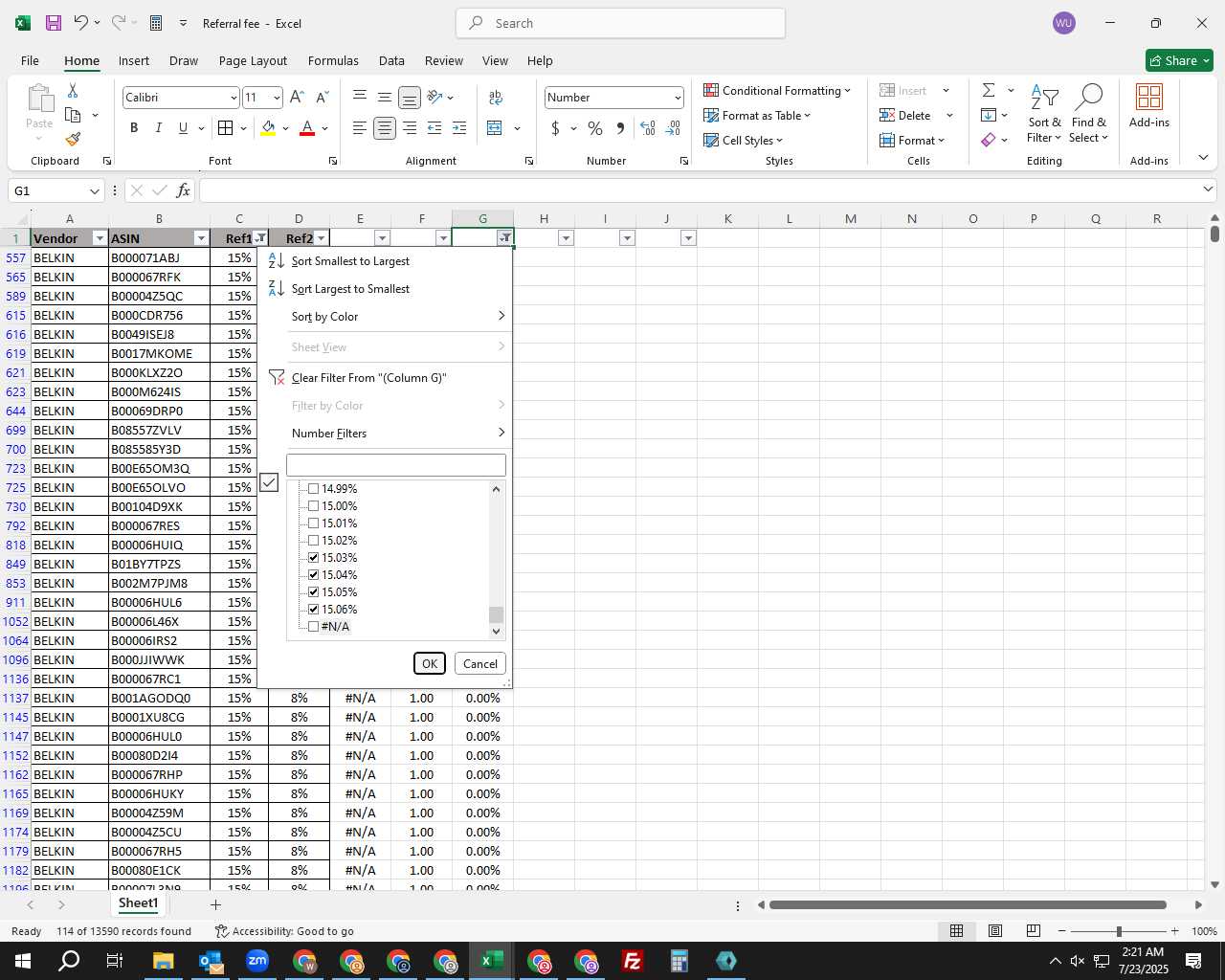The width and height of the screenshot is (1225, 980).
Task: Open the Formulas ribbon tab
Action: [333, 60]
